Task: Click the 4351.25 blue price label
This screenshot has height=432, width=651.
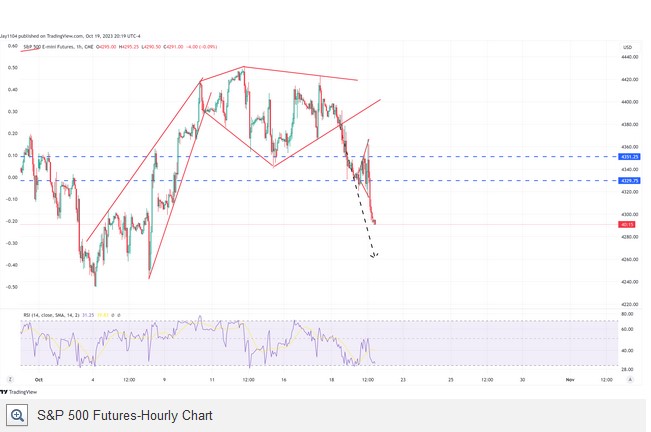Action: [x=629, y=157]
